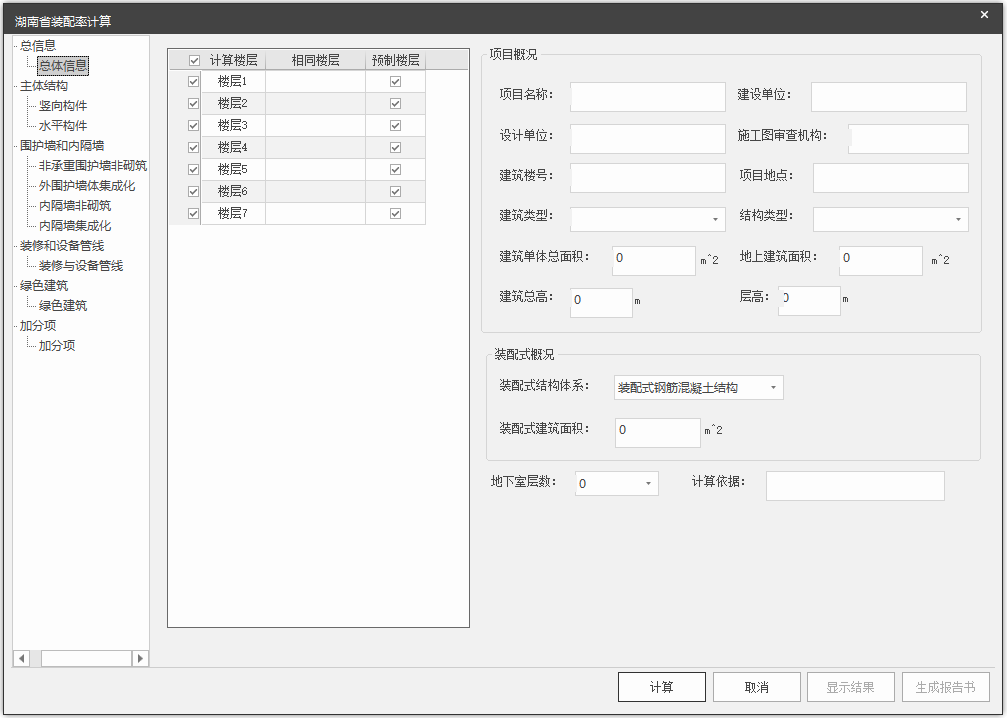Click the right scroll arrow in tree panel
This screenshot has width=1007, height=718.
140,658
